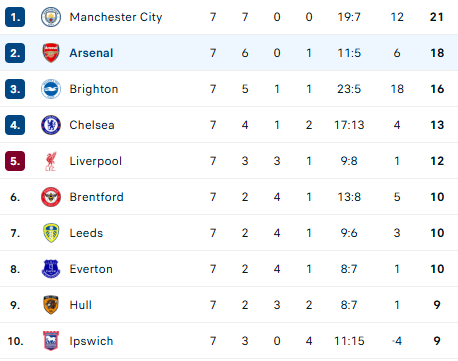Click the Leeds club crest
The image size is (458, 361).
[x=51, y=233]
